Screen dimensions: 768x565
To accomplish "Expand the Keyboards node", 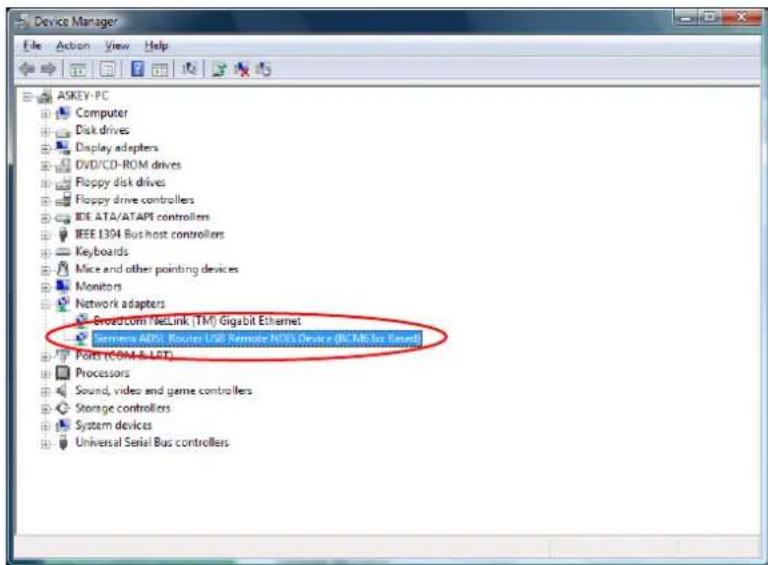I will (x=45, y=253).
